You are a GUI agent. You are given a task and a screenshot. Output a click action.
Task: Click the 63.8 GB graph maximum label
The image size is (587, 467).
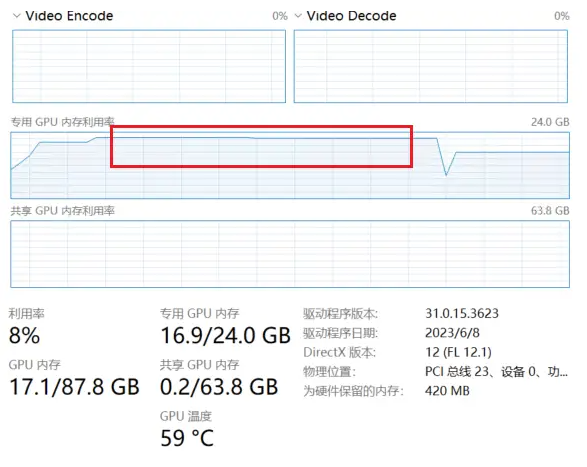tap(550, 211)
